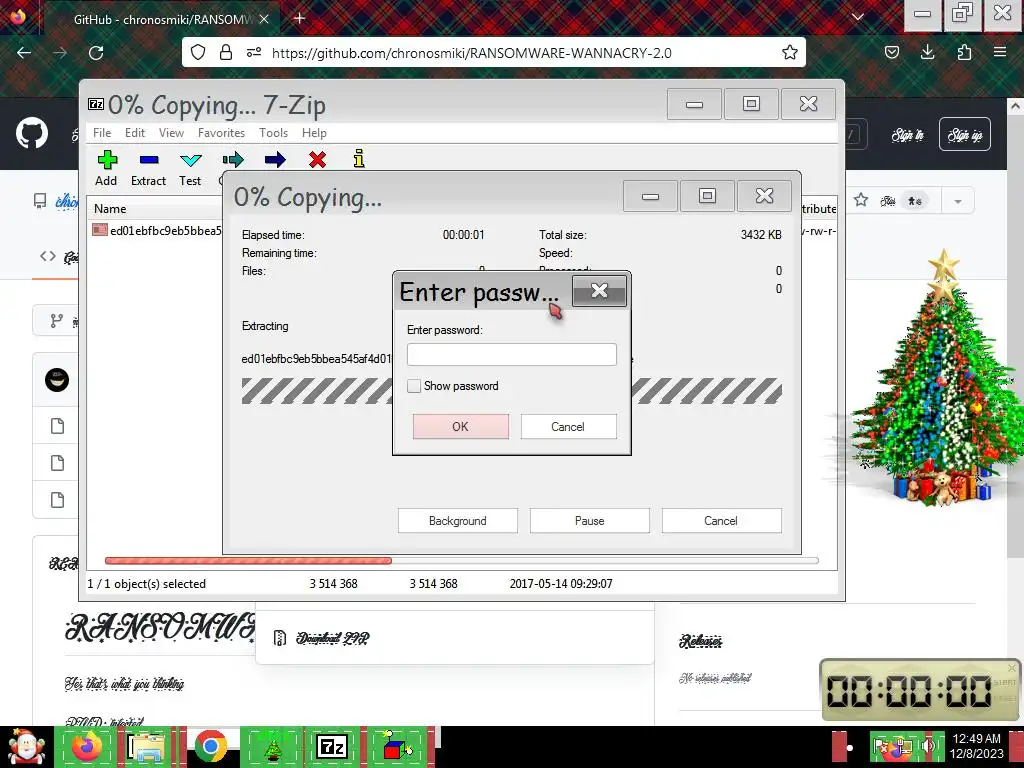Click the volume speaker tray icon
Image resolution: width=1024 pixels, height=768 pixels.
point(927,747)
